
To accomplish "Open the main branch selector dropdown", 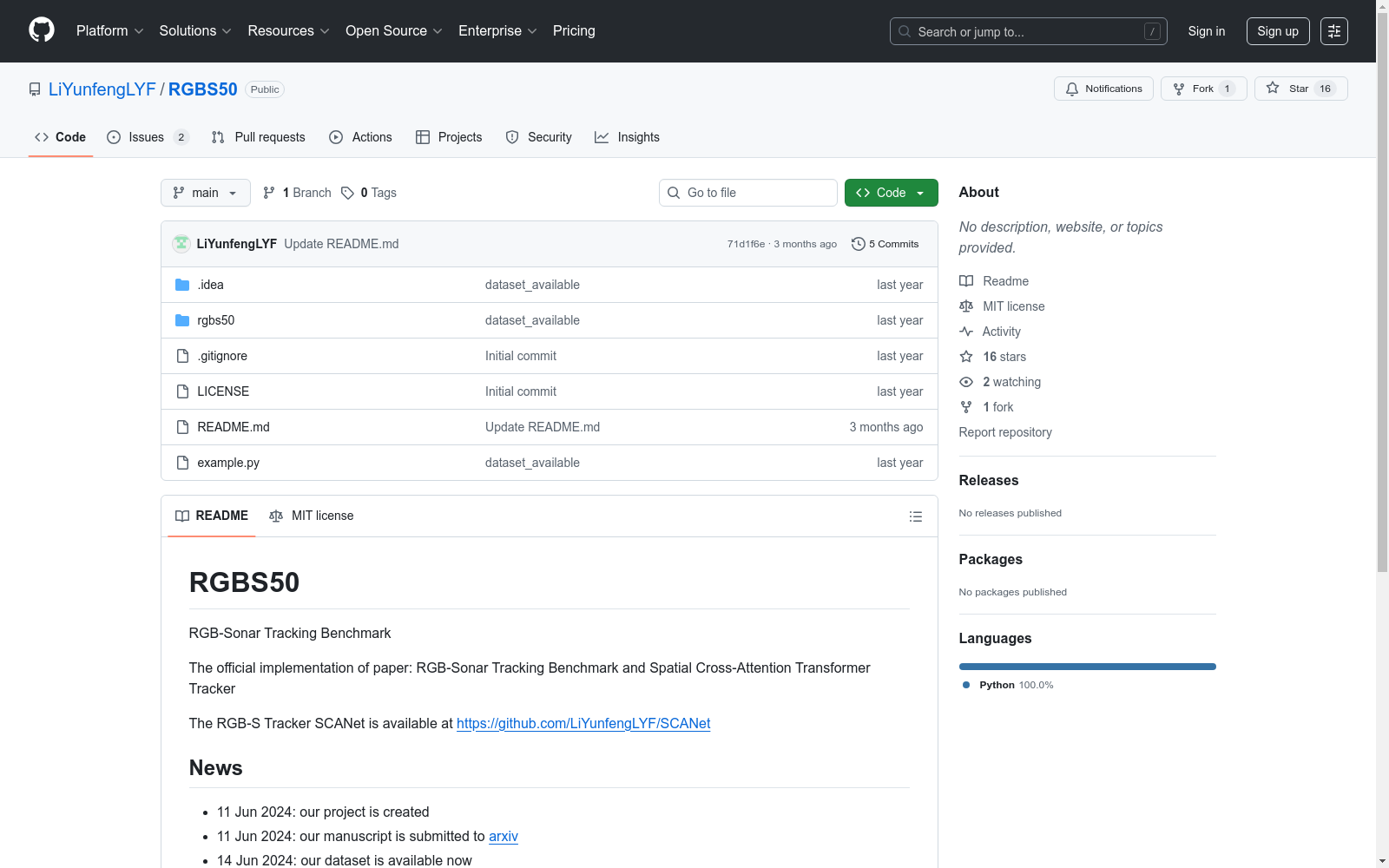I will (x=206, y=193).
